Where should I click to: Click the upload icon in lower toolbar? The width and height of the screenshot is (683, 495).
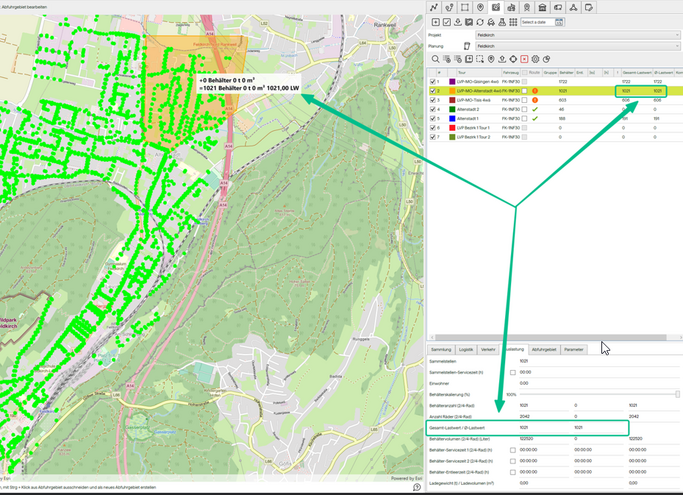(502, 59)
